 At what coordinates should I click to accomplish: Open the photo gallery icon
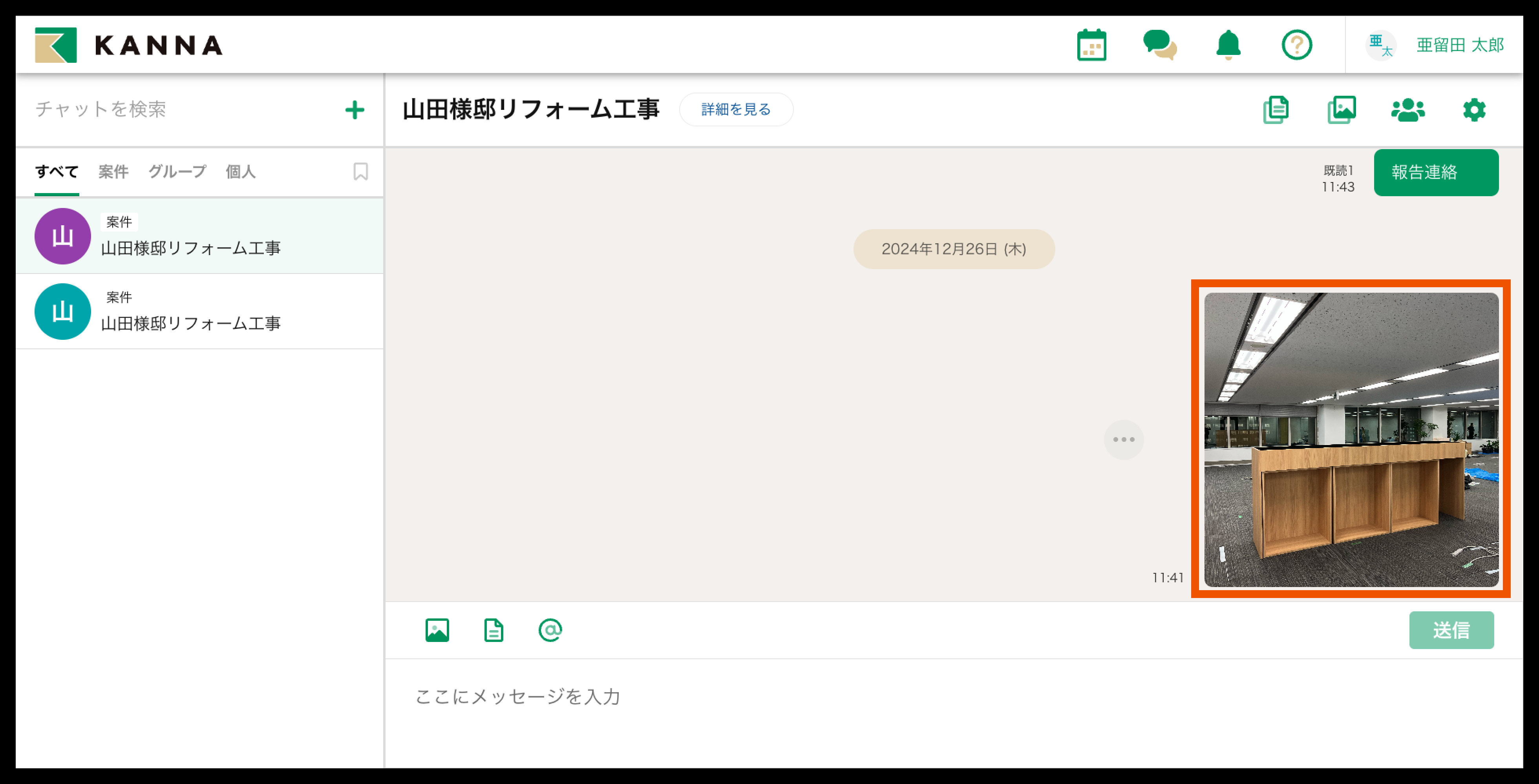point(1342,110)
